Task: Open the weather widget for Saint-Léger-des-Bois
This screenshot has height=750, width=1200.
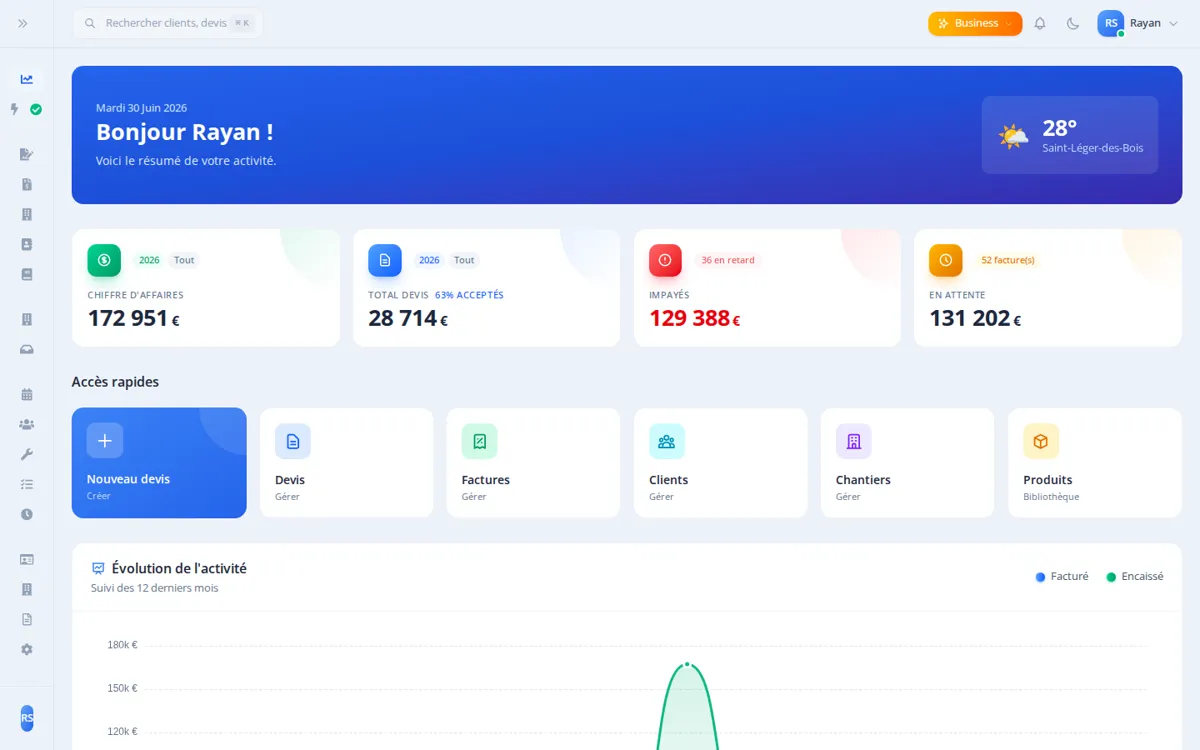Action: pos(1070,135)
